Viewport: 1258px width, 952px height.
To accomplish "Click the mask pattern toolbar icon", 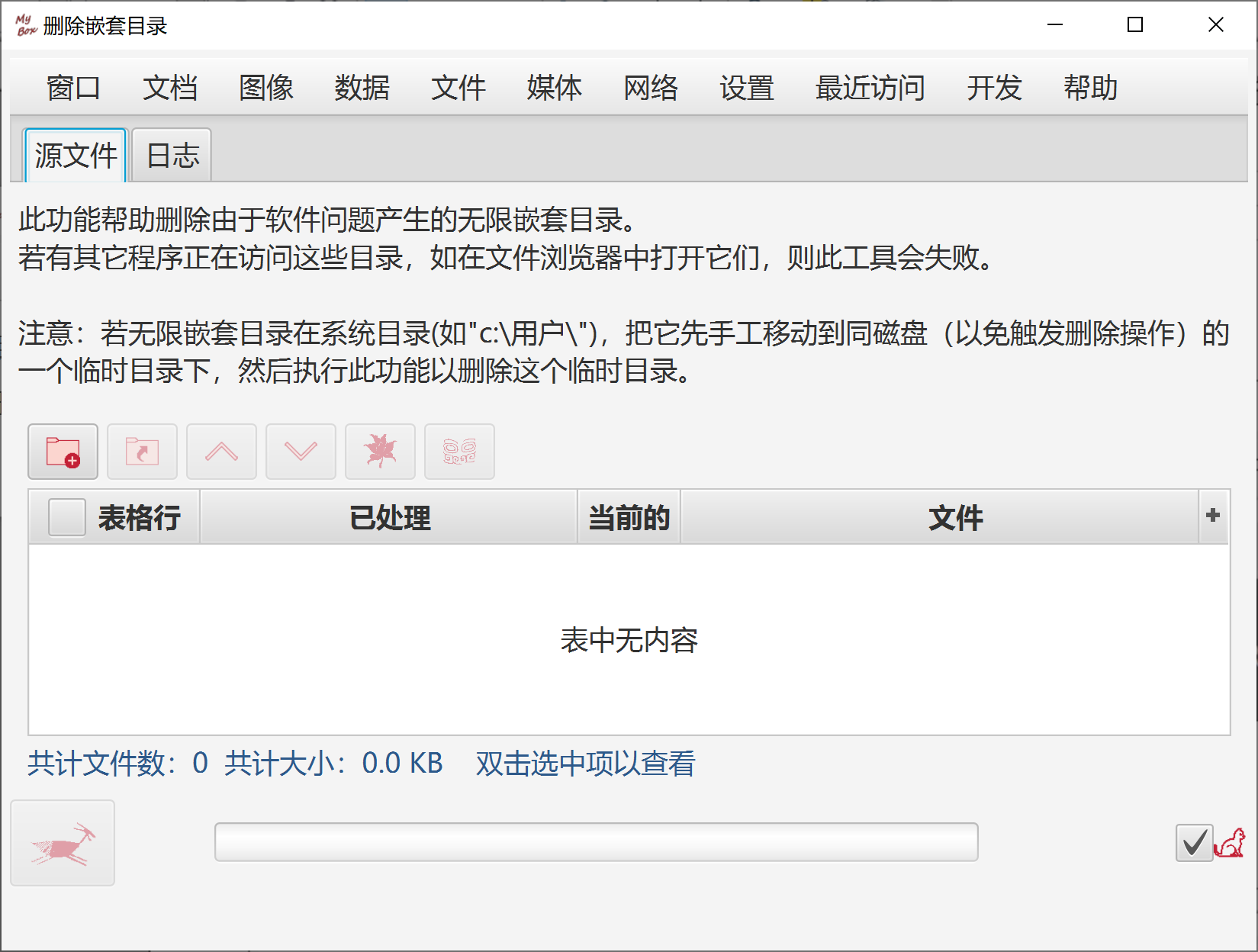I will (x=459, y=452).
